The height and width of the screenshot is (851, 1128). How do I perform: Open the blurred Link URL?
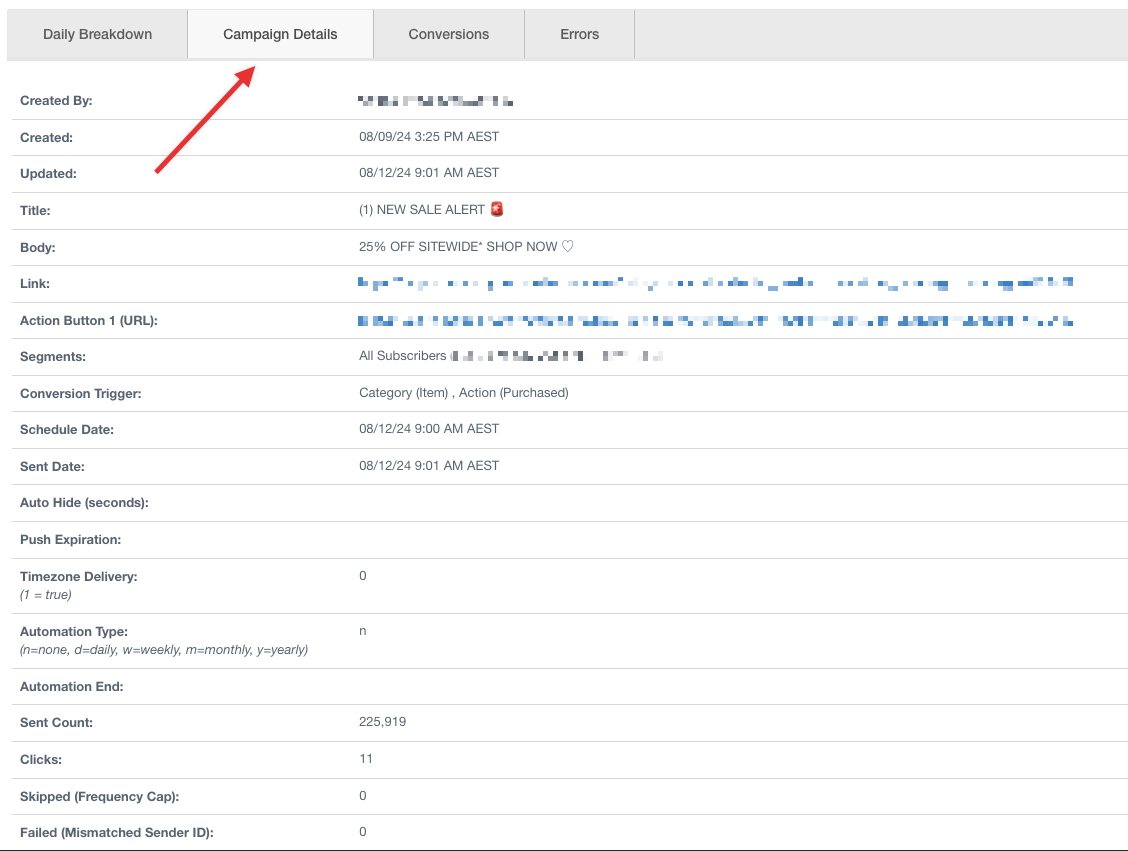[715, 284]
